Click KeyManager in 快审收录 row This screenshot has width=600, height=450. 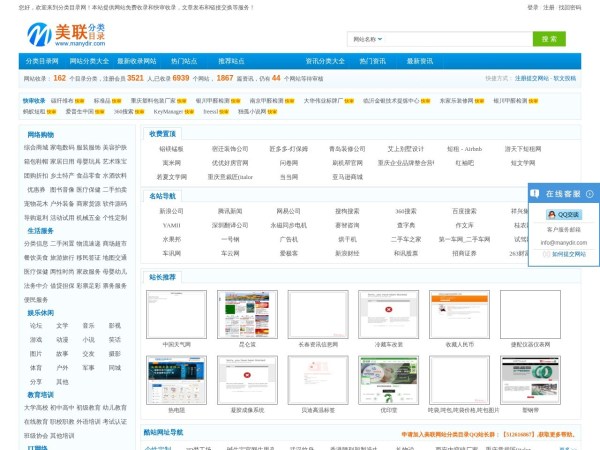168,112
